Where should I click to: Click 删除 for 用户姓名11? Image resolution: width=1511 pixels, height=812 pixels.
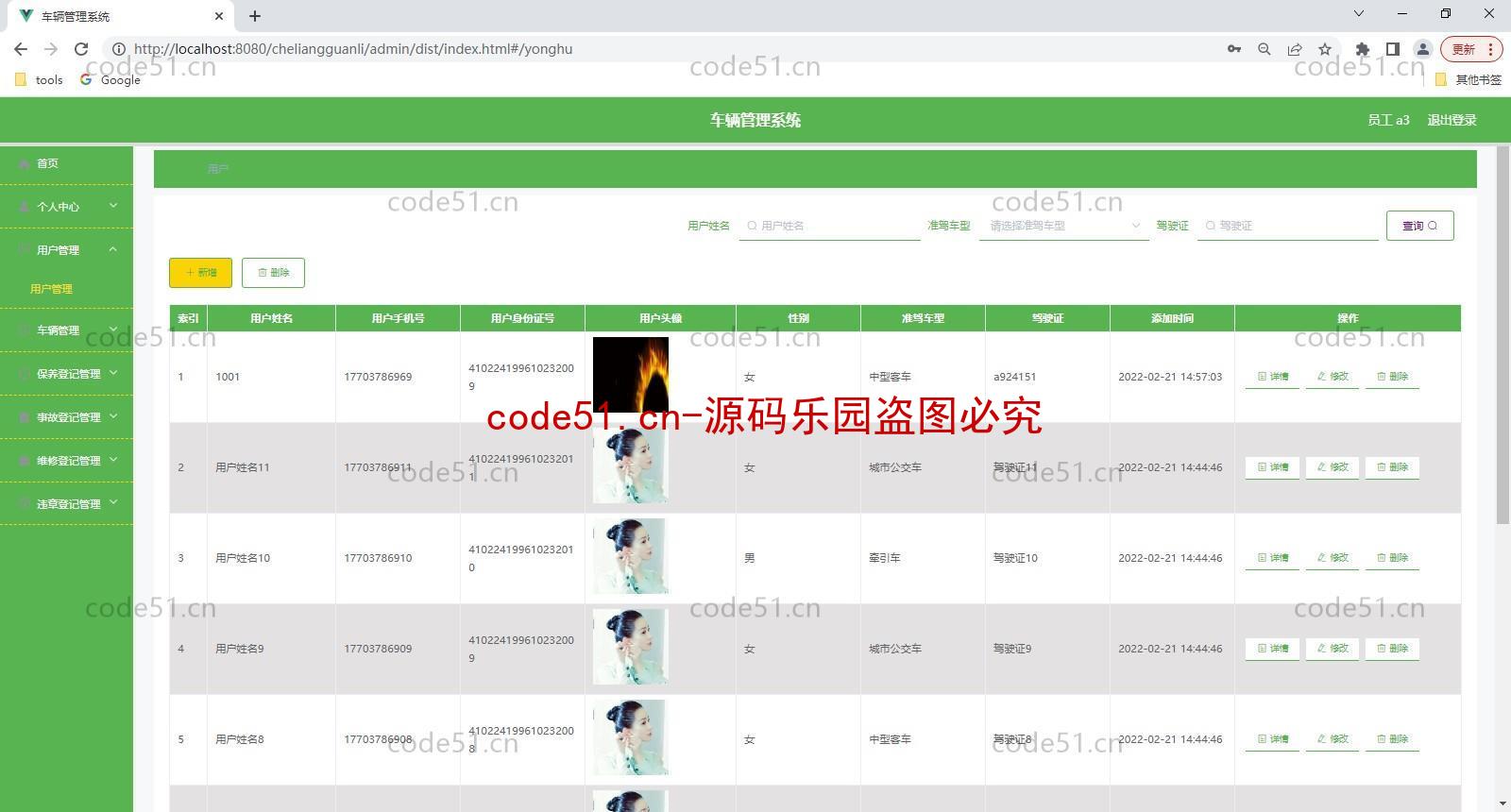pyautogui.click(x=1392, y=467)
